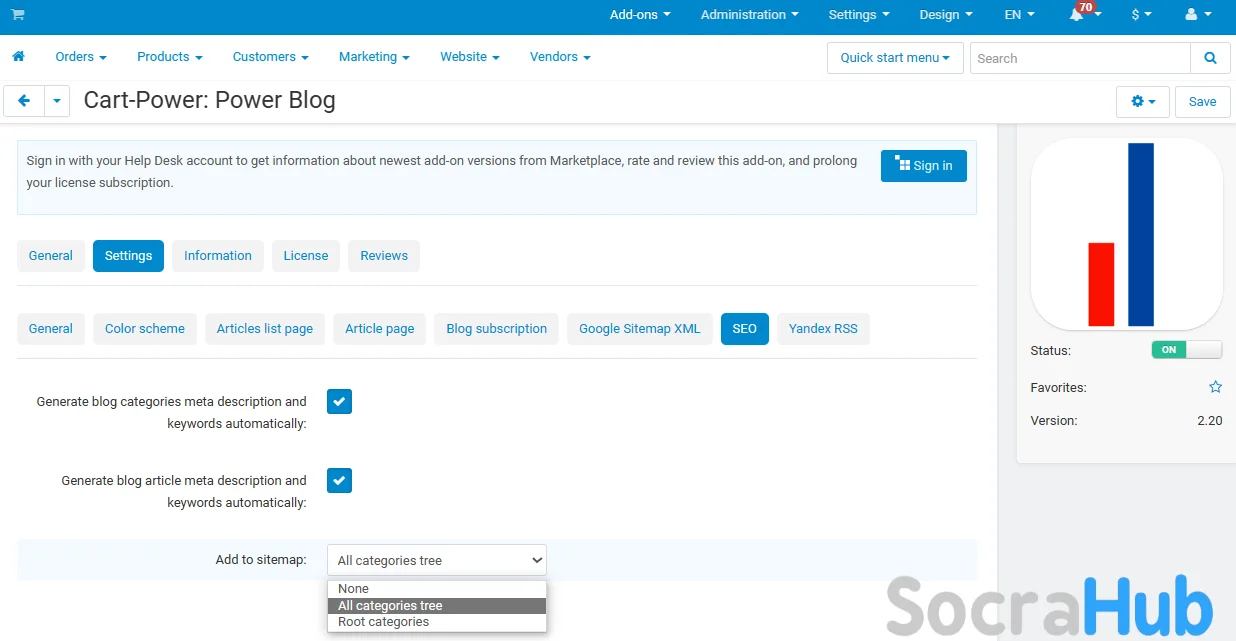This screenshot has height=641, width=1236.
Task: Choose Root categories option in list
Action: click(x=383, y=622)
